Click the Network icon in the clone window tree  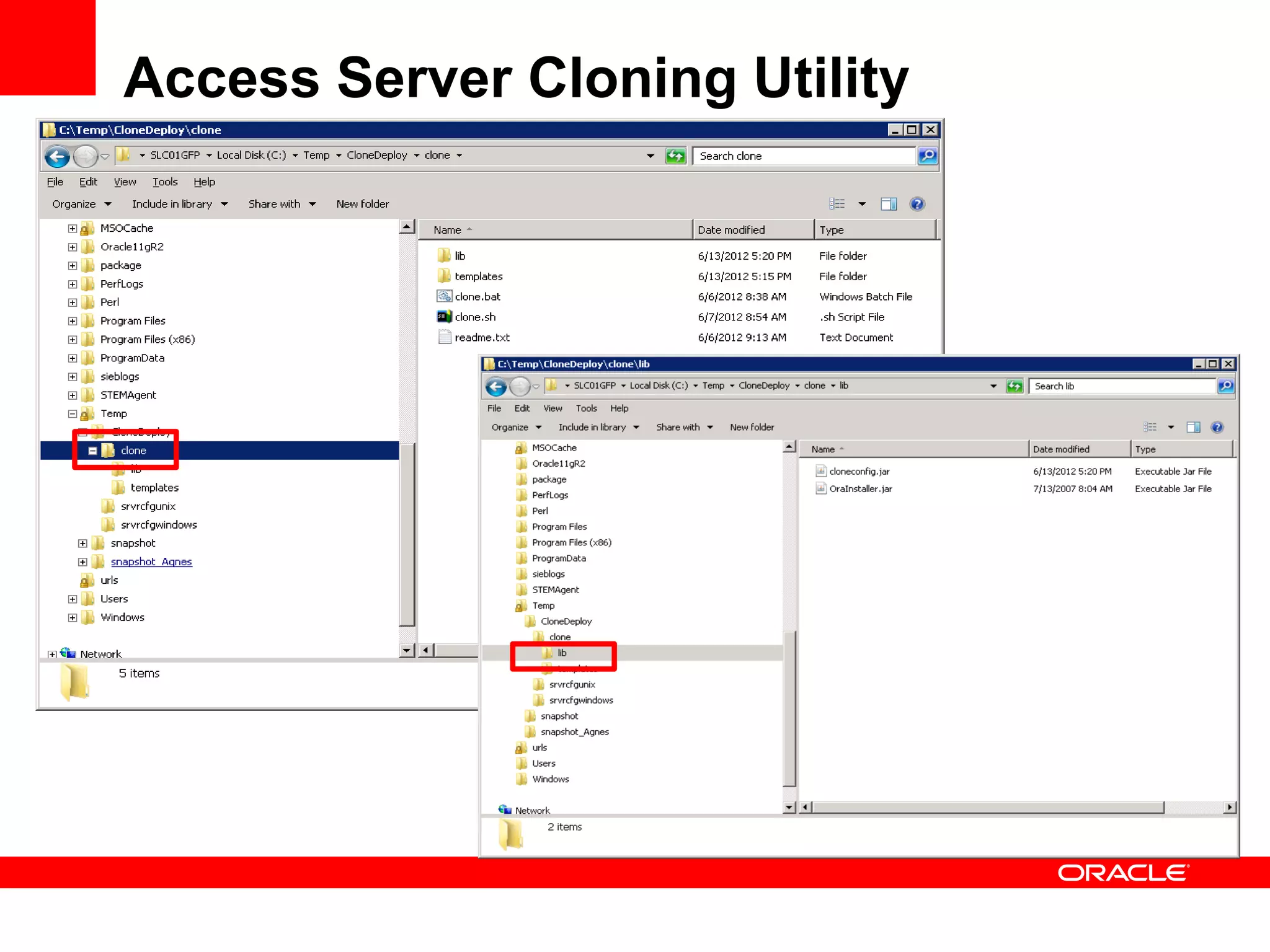[x=68, y=653]
